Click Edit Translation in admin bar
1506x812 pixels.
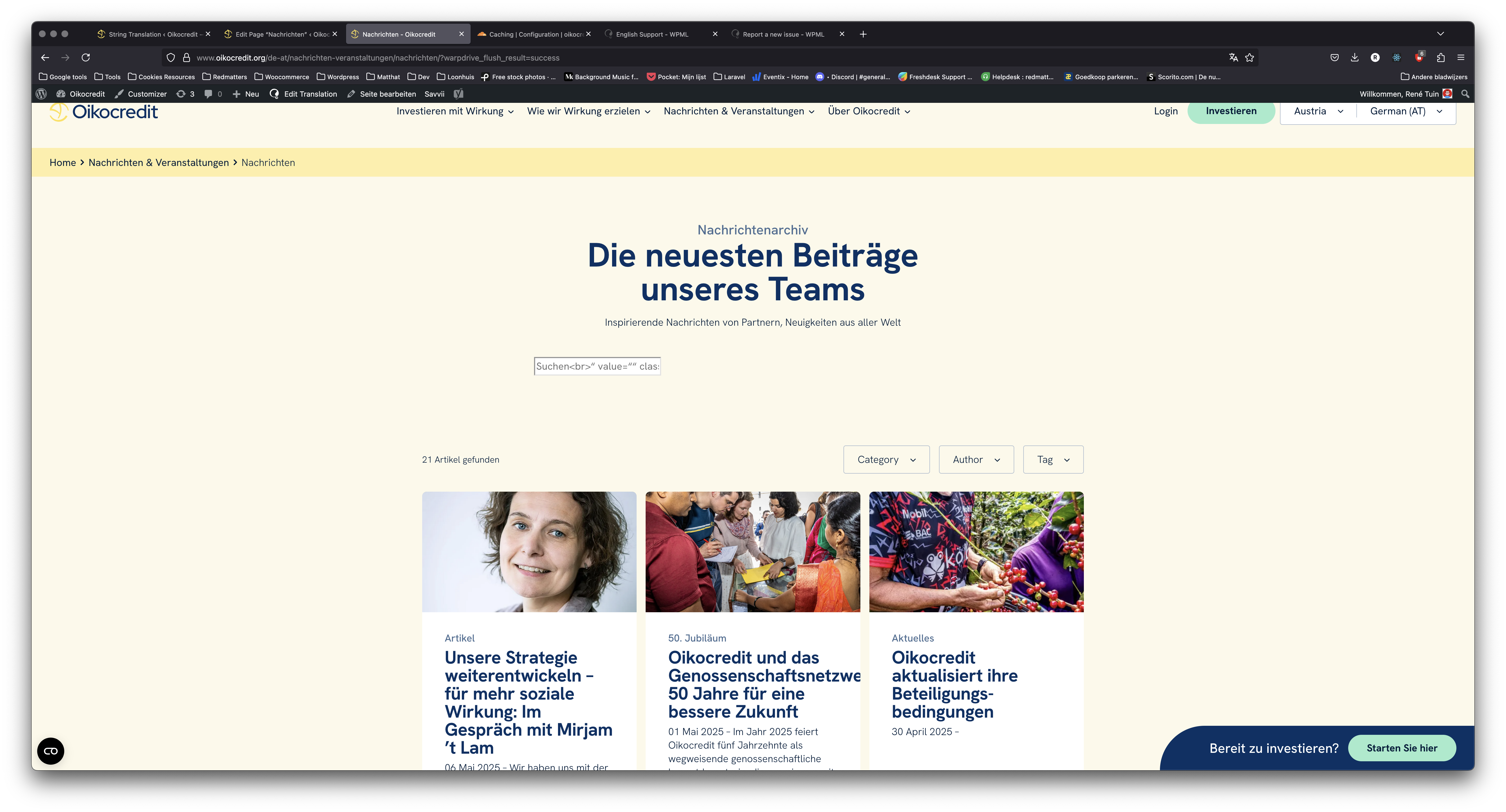point(304,94)
